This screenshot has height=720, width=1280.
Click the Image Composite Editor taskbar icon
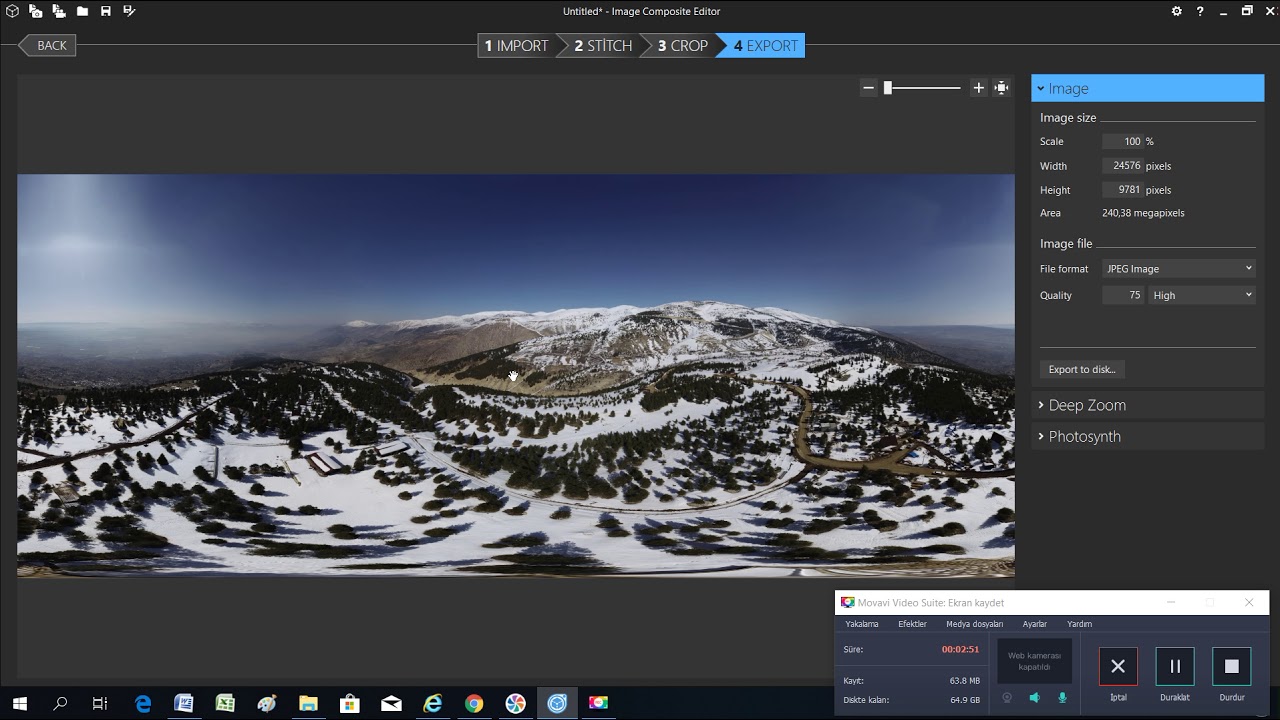[x=557, y=703]
